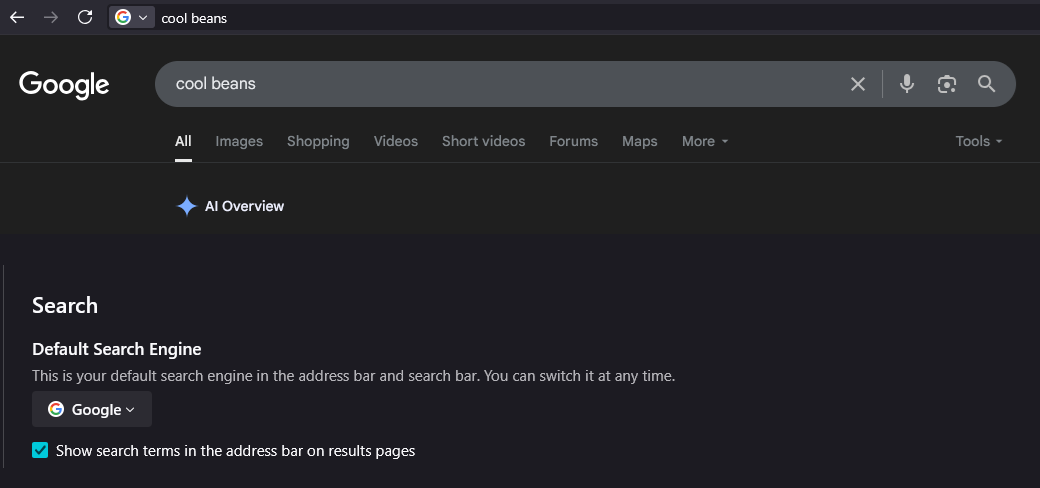Clear the Google search query with X
Viewport: 1040px width, 488px height.
pyautogui.click(x=858, y=84)
